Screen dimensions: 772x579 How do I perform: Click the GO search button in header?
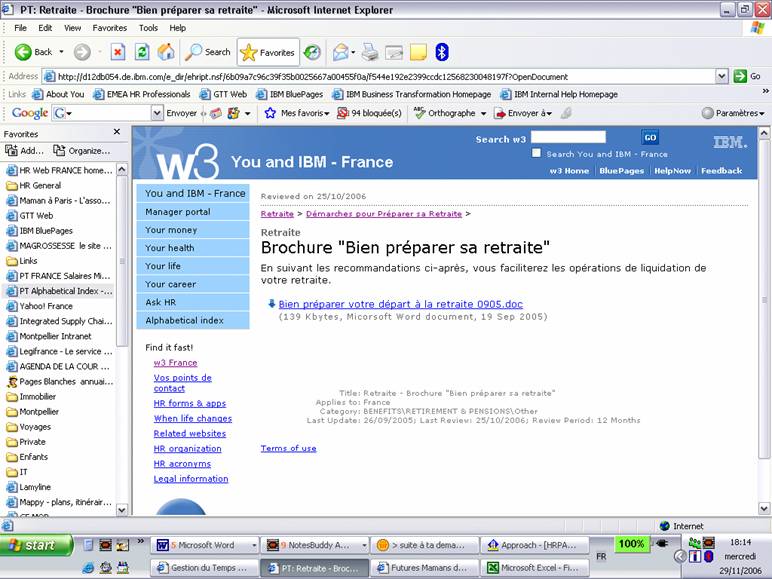tap(650, 137)
